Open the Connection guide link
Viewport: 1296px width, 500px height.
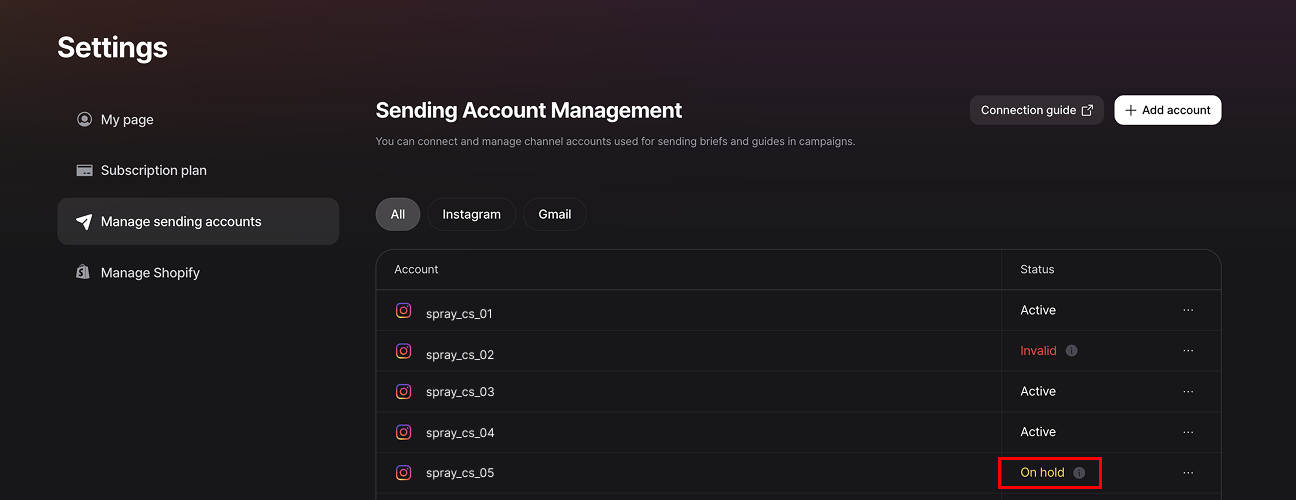coord(1036,110)
